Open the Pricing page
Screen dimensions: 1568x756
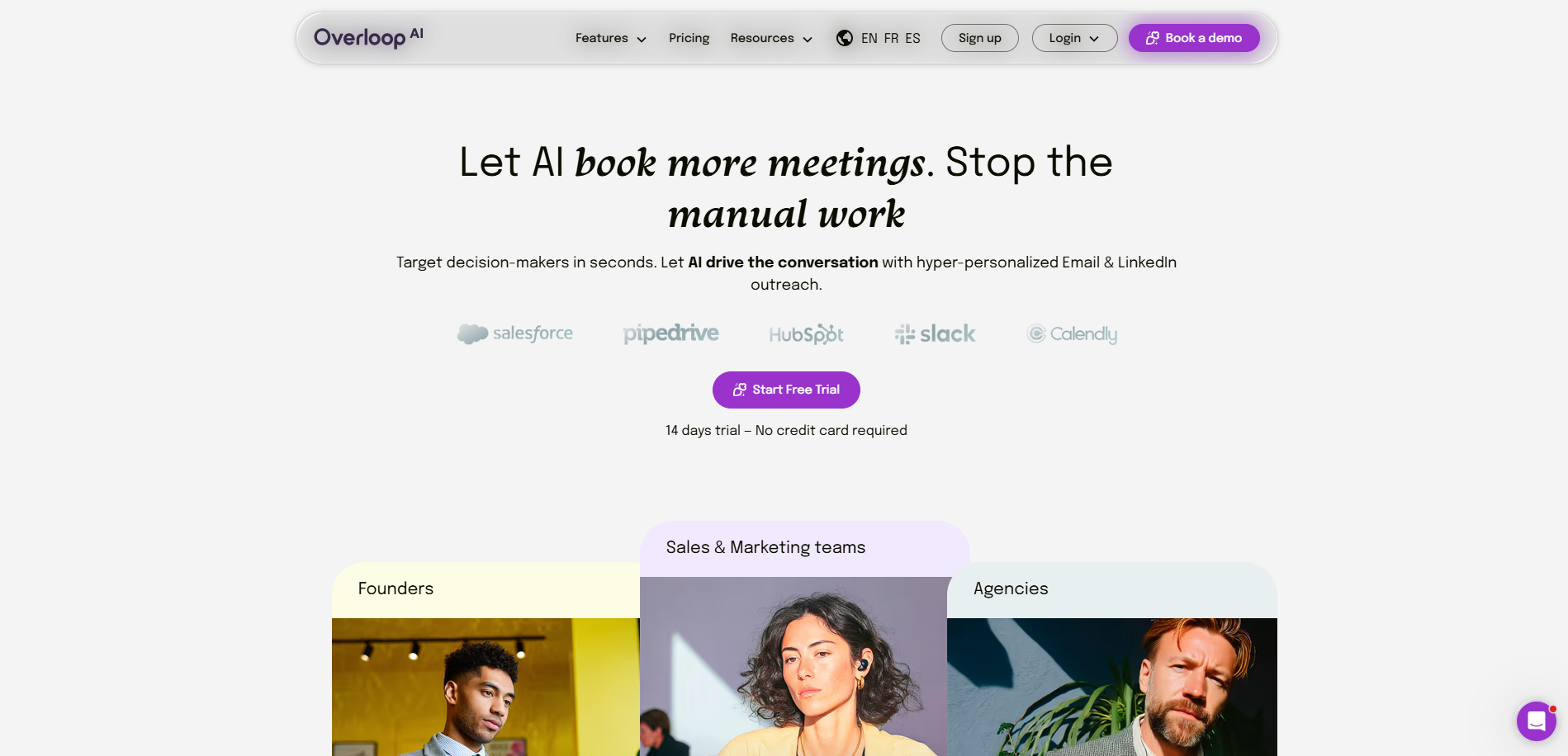point(689,38)
